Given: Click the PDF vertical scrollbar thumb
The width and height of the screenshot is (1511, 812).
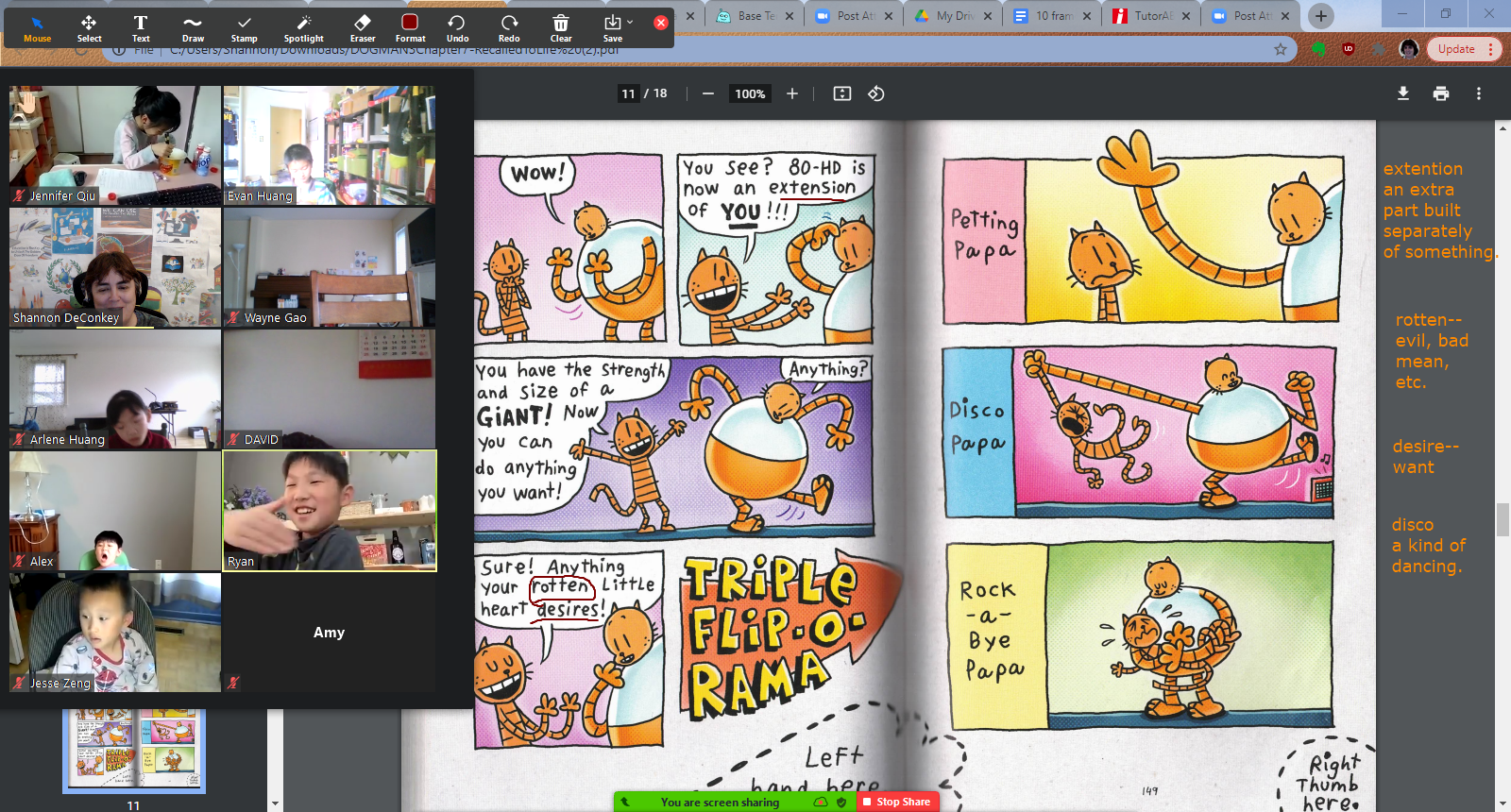Looking at the screenshot, I should (x=1503, y=519).
